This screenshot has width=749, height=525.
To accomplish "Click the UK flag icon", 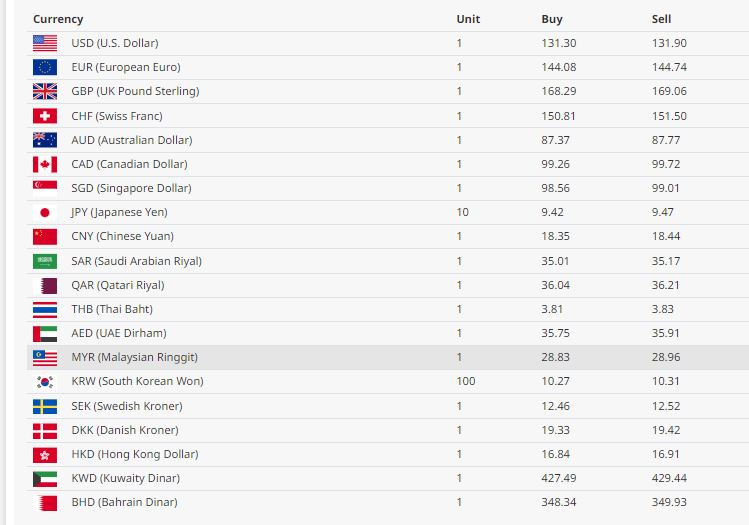I will (45, 91).
